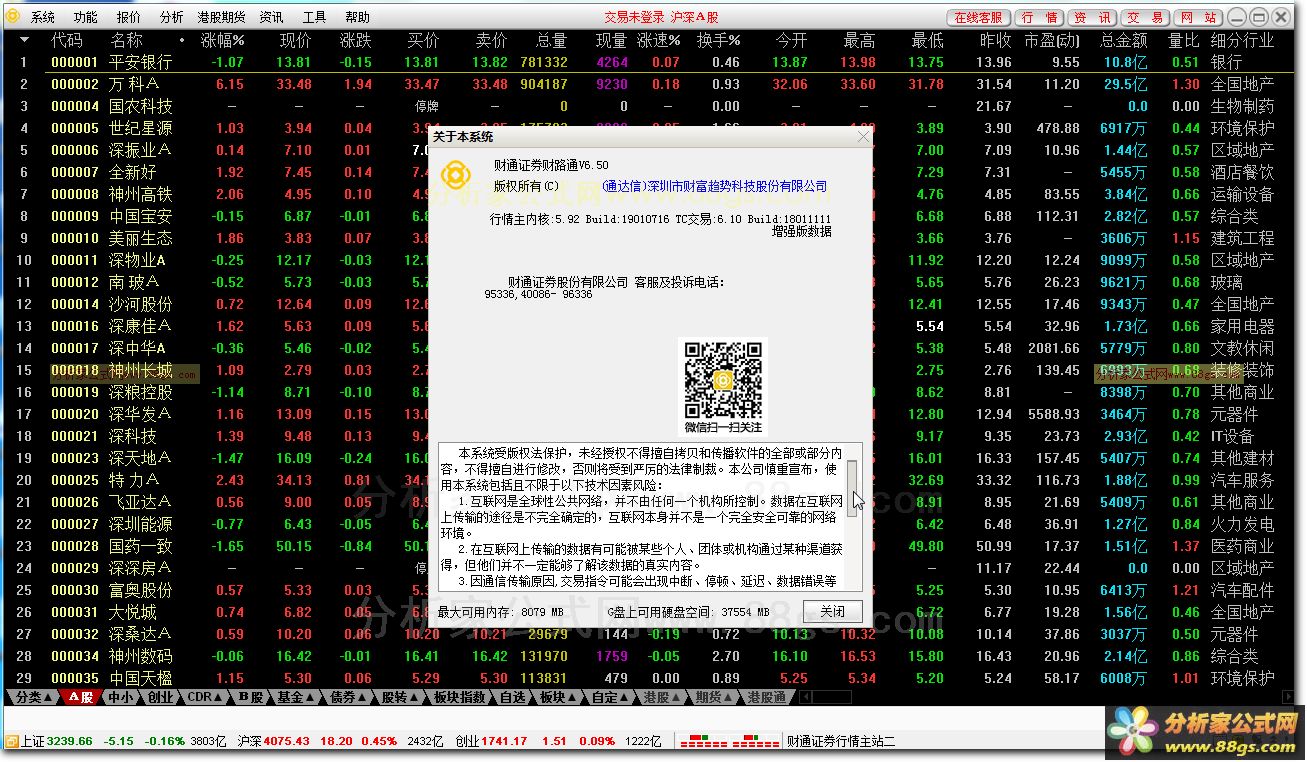The width and height of the screenshot is (1307, 762).
Task: Click the 关闭 button in the dialog
Action: click(x=832, y=611)
